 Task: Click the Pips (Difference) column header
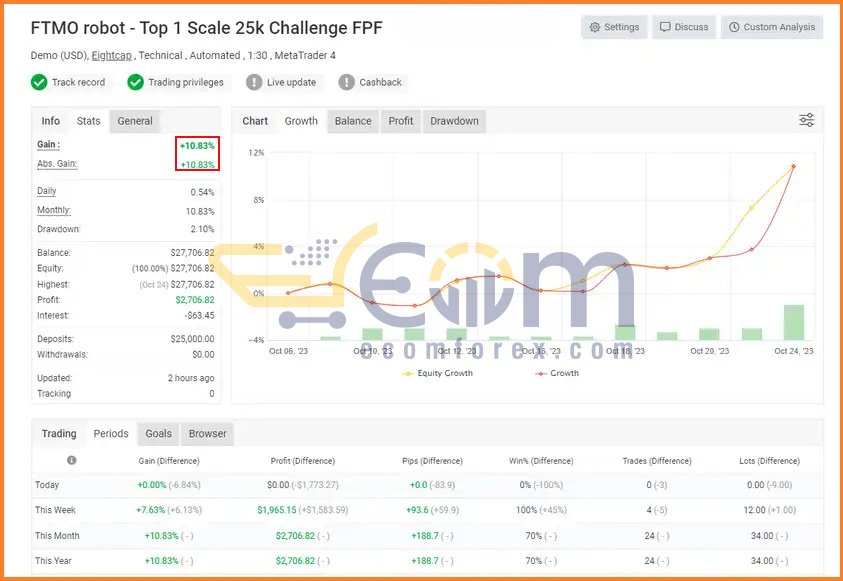[432, 461]
